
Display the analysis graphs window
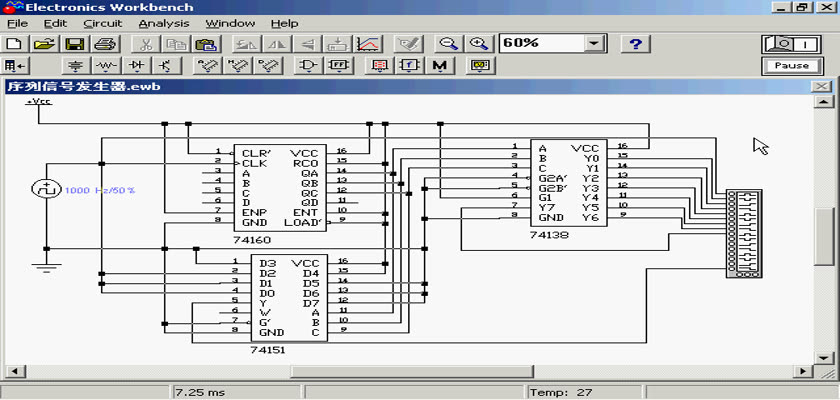pyautogui.click(x=368, y=44)
